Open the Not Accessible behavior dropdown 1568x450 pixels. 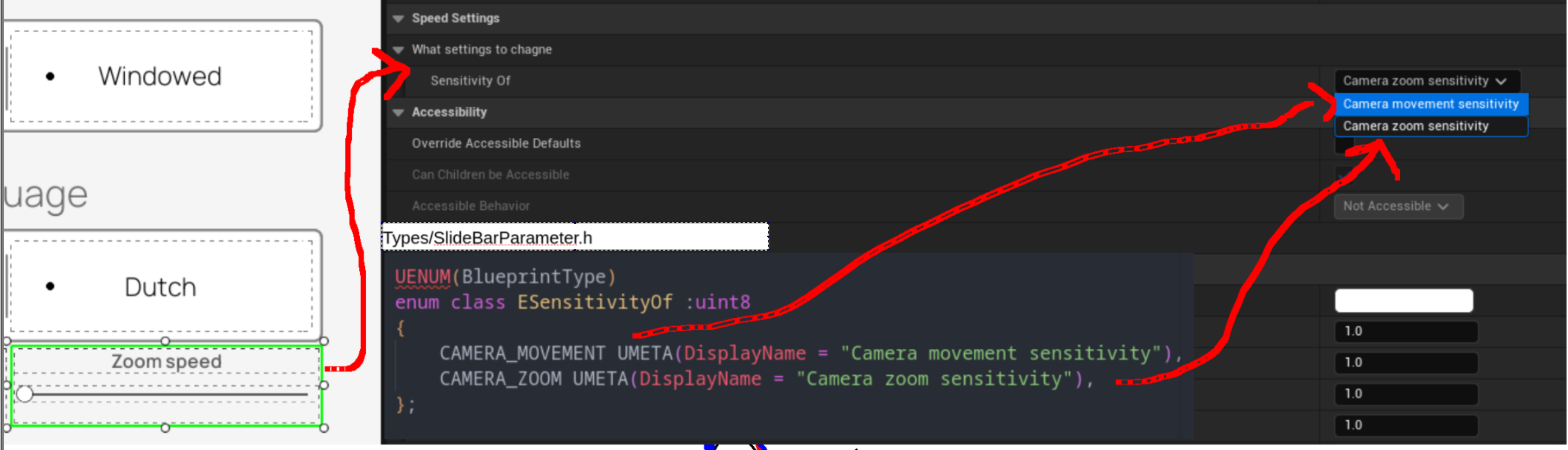[1398, 206]
